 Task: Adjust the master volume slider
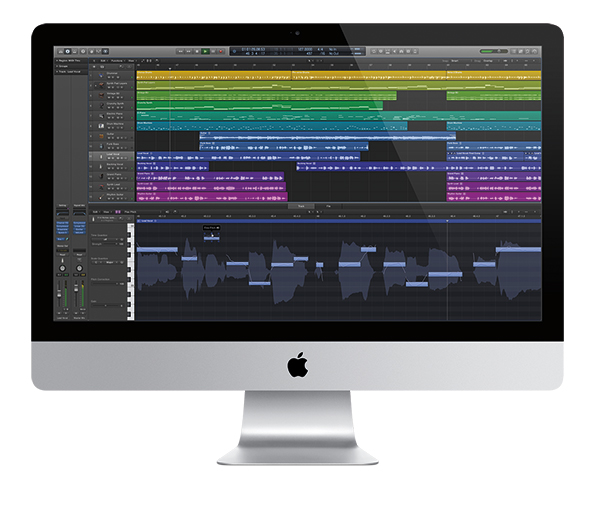[494, 51]
